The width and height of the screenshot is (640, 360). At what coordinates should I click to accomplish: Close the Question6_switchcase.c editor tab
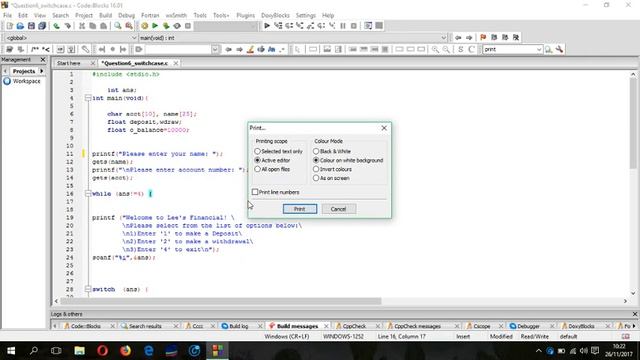176,63
